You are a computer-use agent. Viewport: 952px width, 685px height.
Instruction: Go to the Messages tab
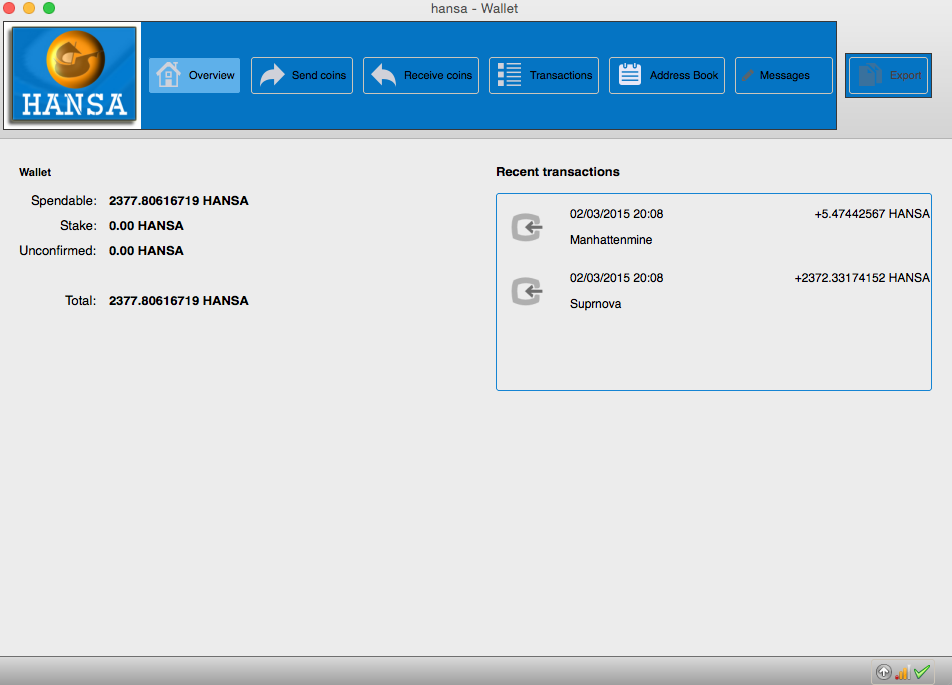click(784, 75)
